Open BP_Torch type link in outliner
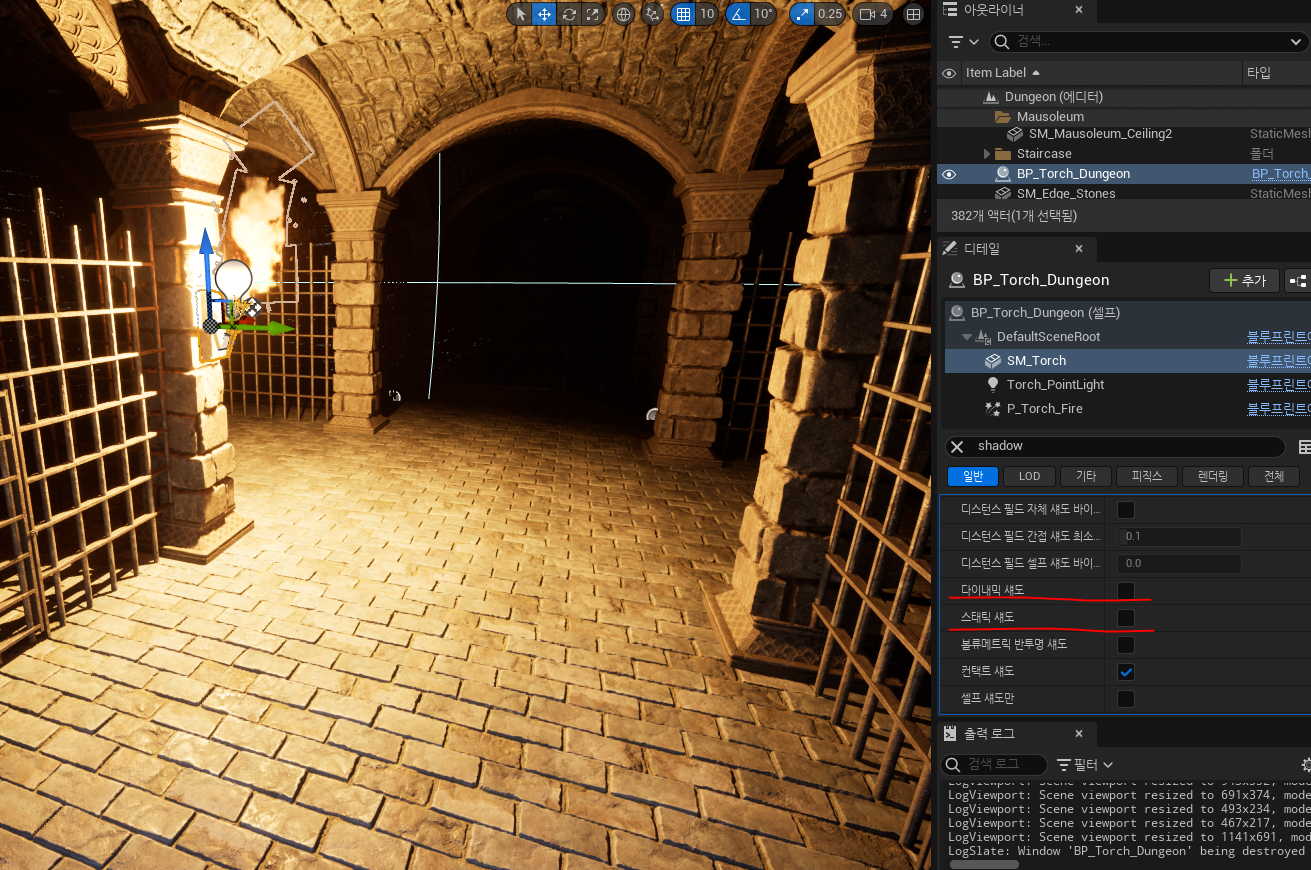The width and height of the screenshot is (1311, 870). (1280, 174)
